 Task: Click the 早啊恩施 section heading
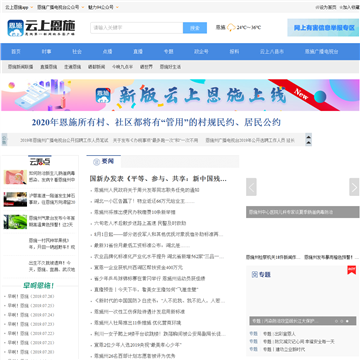click(39, 286)
